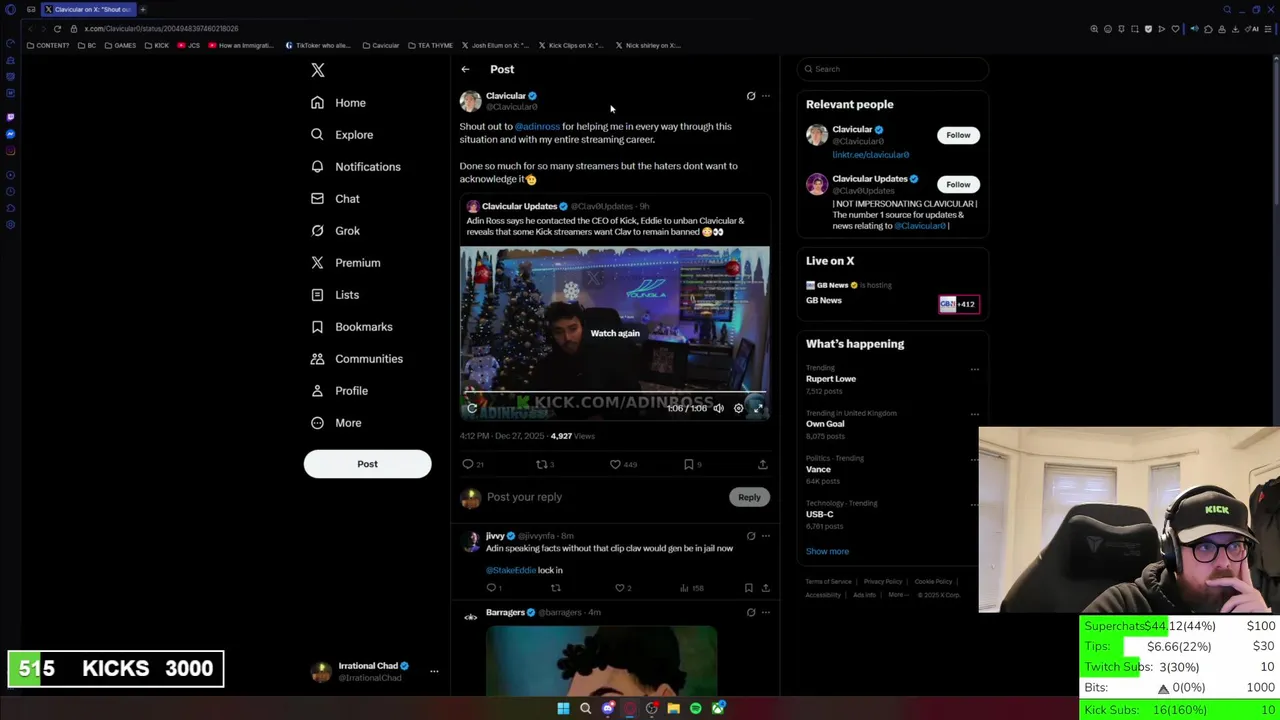The image size is (1280, 720).
Task: Open the three-dot menu on Clavicular's post
Action: pos(766,96)
